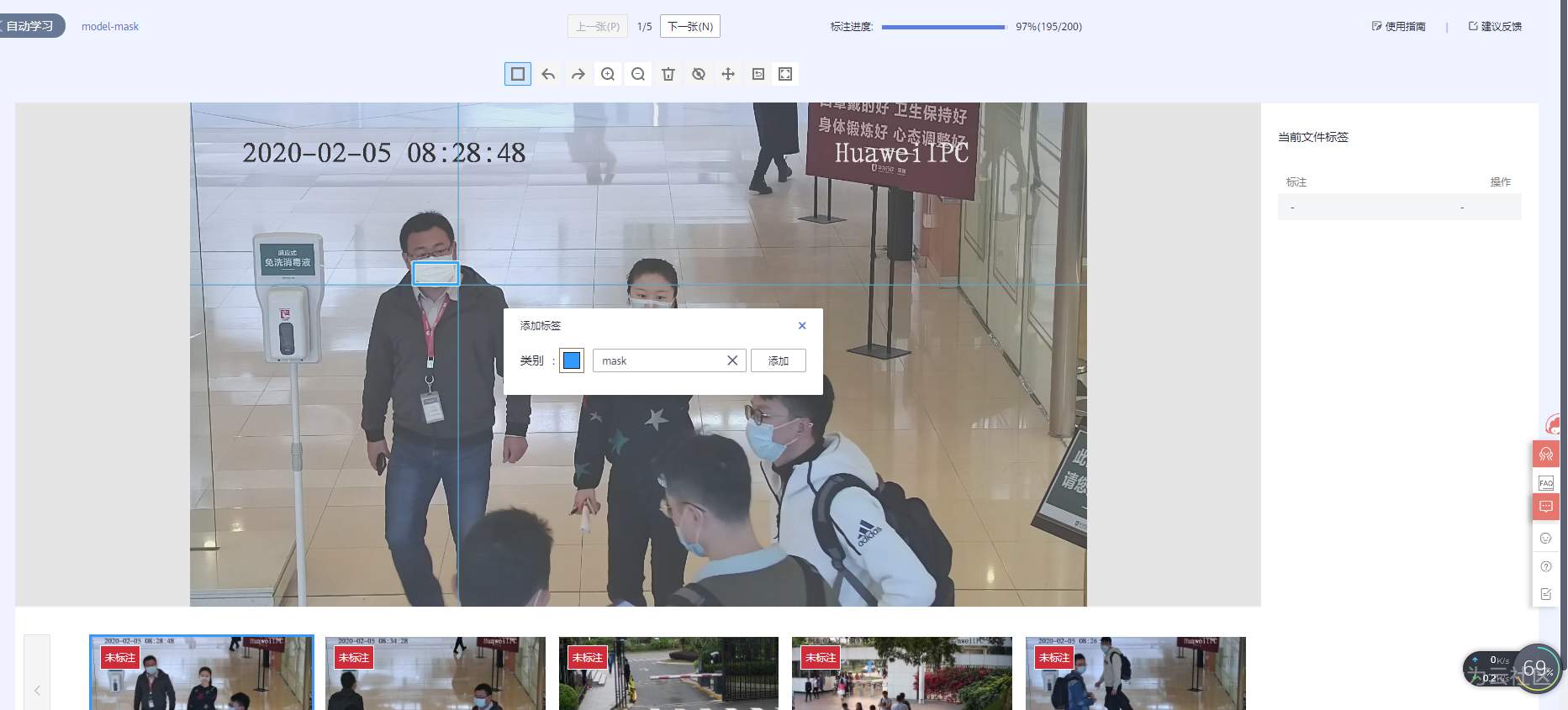Click the 添加 button in label dialog
Viewport: 1568px width, 710px height.
(778, 360)
